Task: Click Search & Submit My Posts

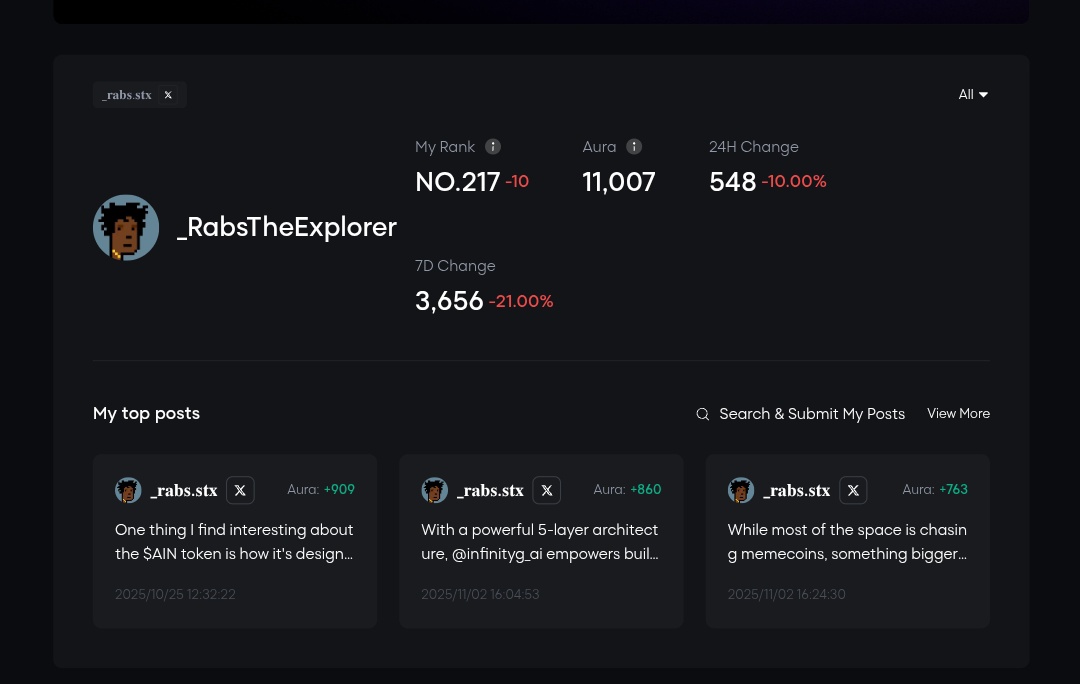Action: [x=812, y=414]
